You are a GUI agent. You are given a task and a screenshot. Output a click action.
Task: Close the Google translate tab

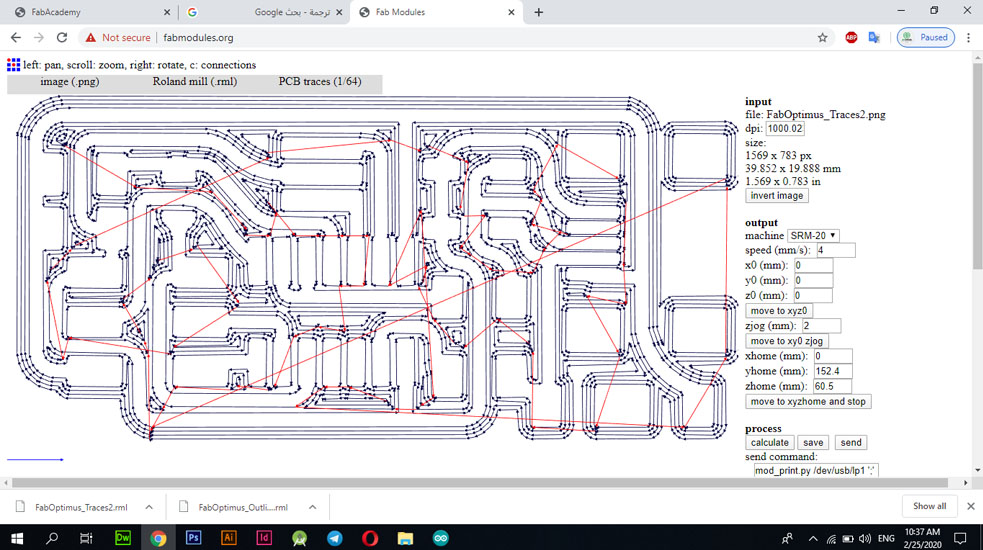[x=339, y=12]
